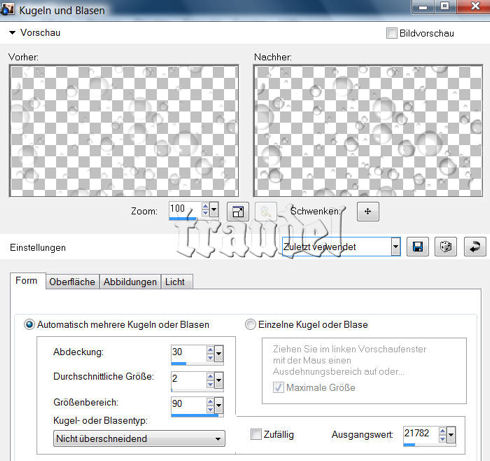Screen dimensions: 490x461
Task: Click the fit preview to window icon
Action: [238, 211]
